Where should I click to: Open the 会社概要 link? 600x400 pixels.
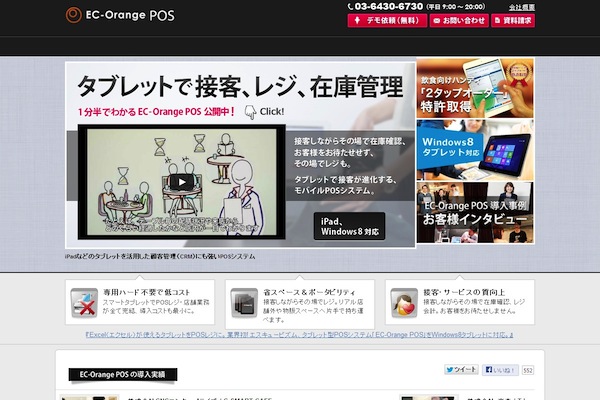pos(522,7)
